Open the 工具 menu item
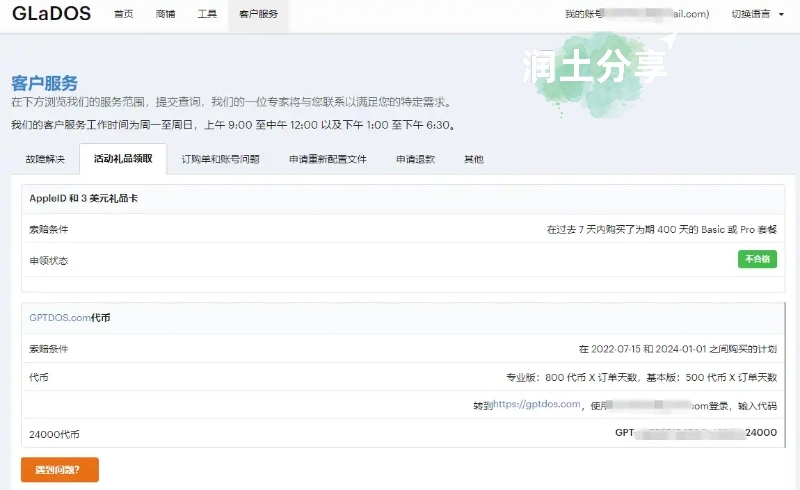This screenshot has height=490, width=800. pos(207,15)
